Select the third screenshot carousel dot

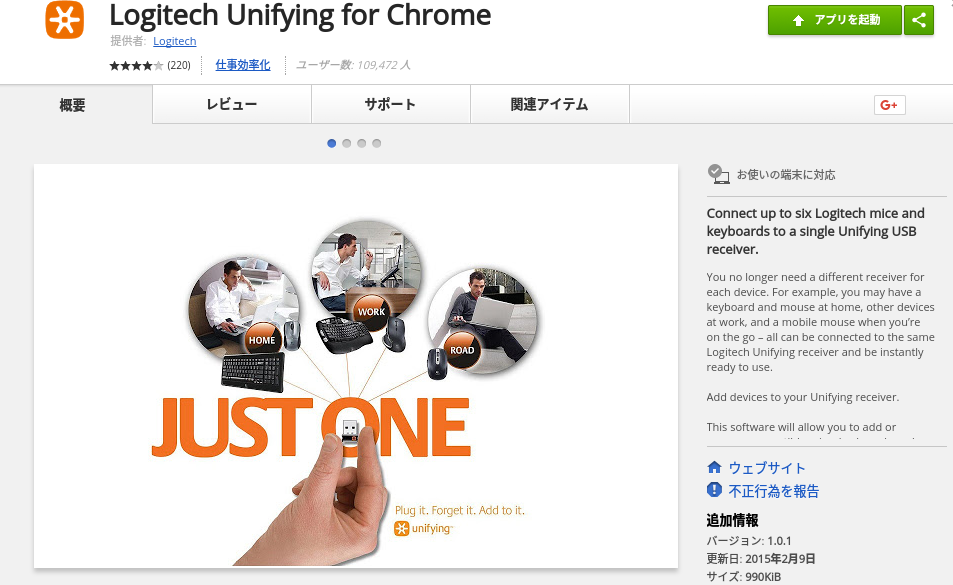[x=362, y=143]
